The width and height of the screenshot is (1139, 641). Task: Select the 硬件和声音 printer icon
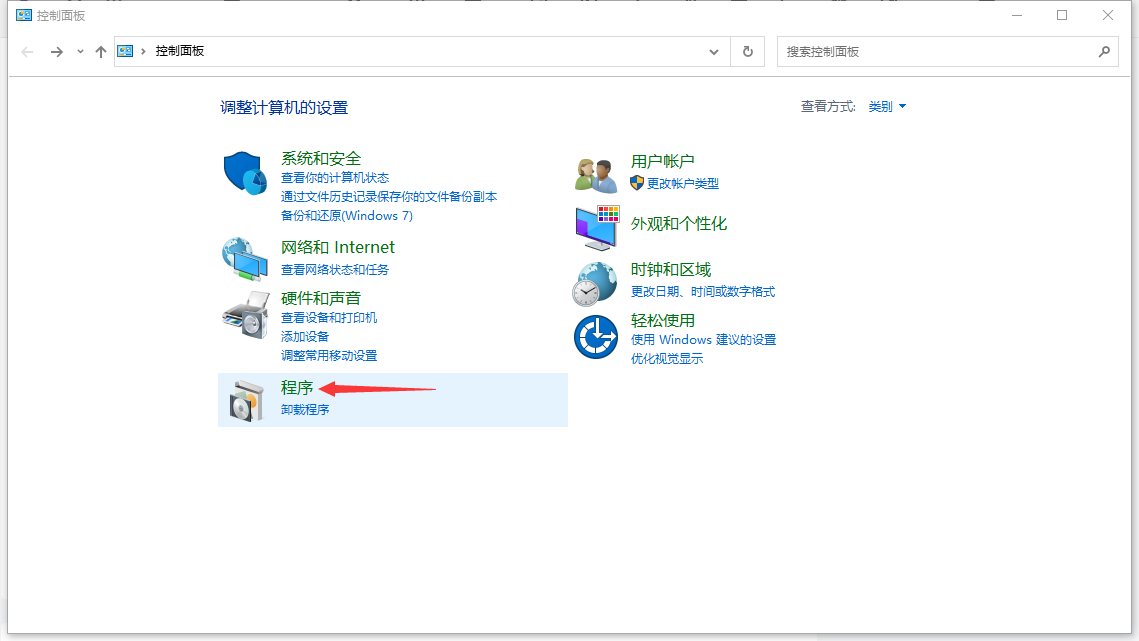click(x=245, y=311)
